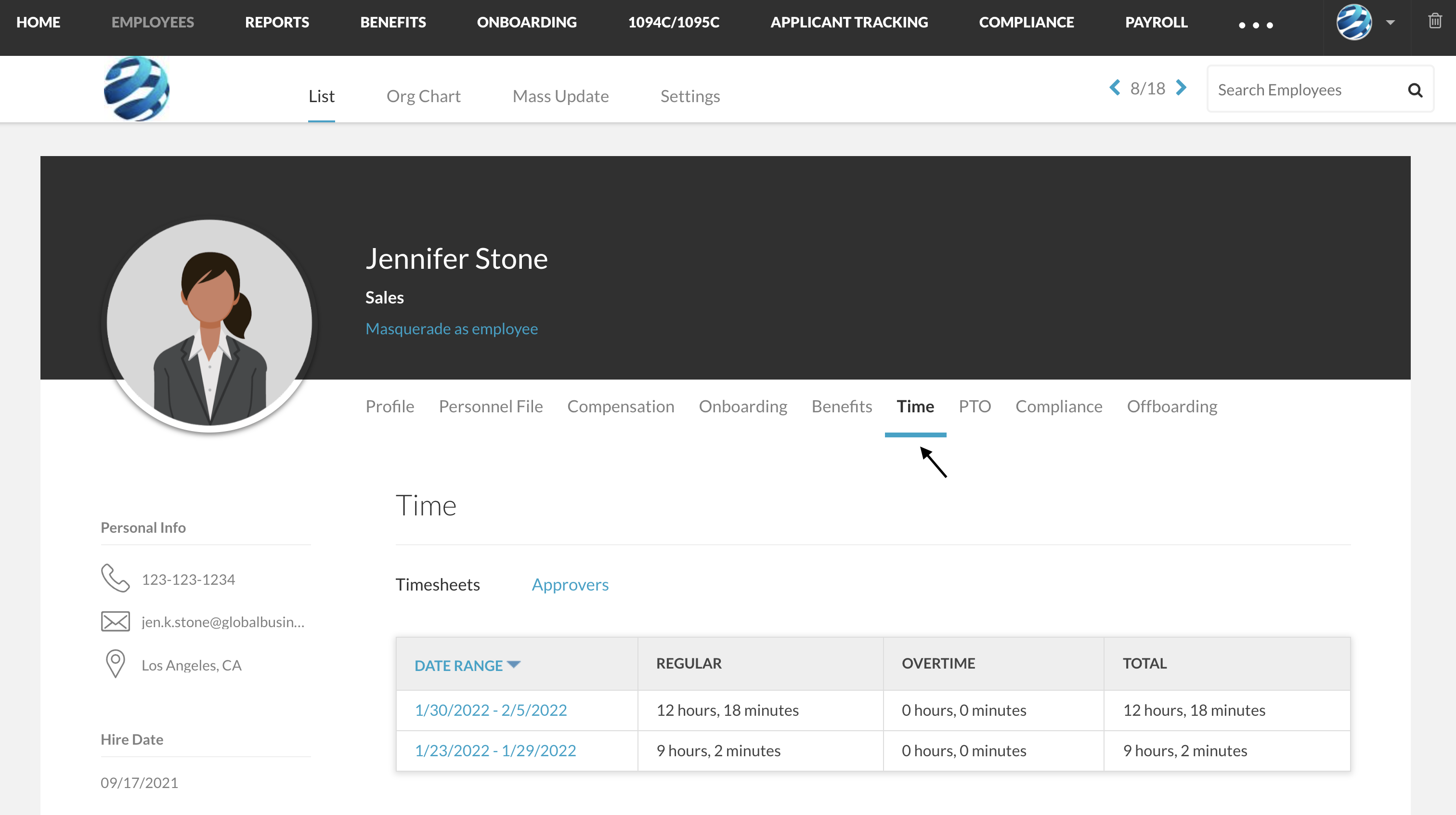The image size is (1456, 815).
Task: Switch to the Org Chart tab
Action: pos(423,96)
